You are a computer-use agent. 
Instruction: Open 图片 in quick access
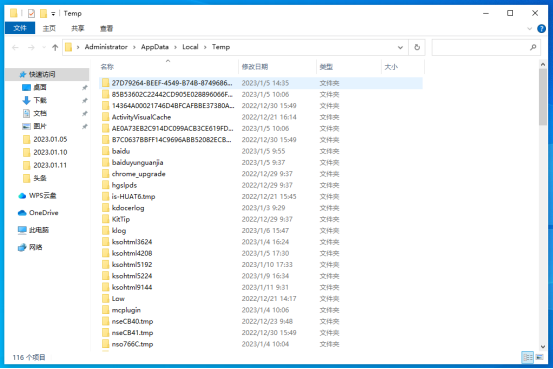tap(40, 126)
